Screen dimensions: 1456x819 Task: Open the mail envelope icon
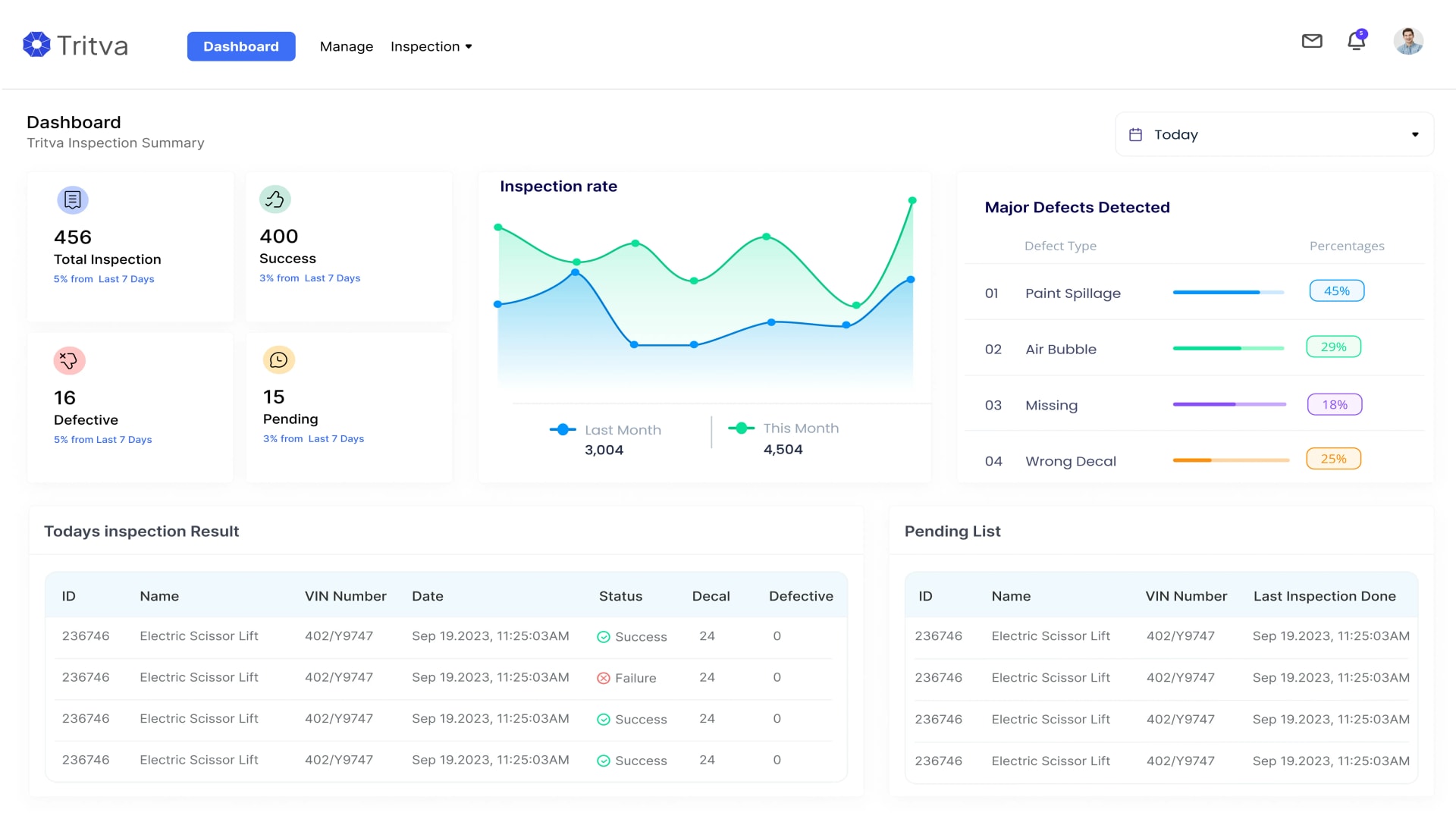1312,42
